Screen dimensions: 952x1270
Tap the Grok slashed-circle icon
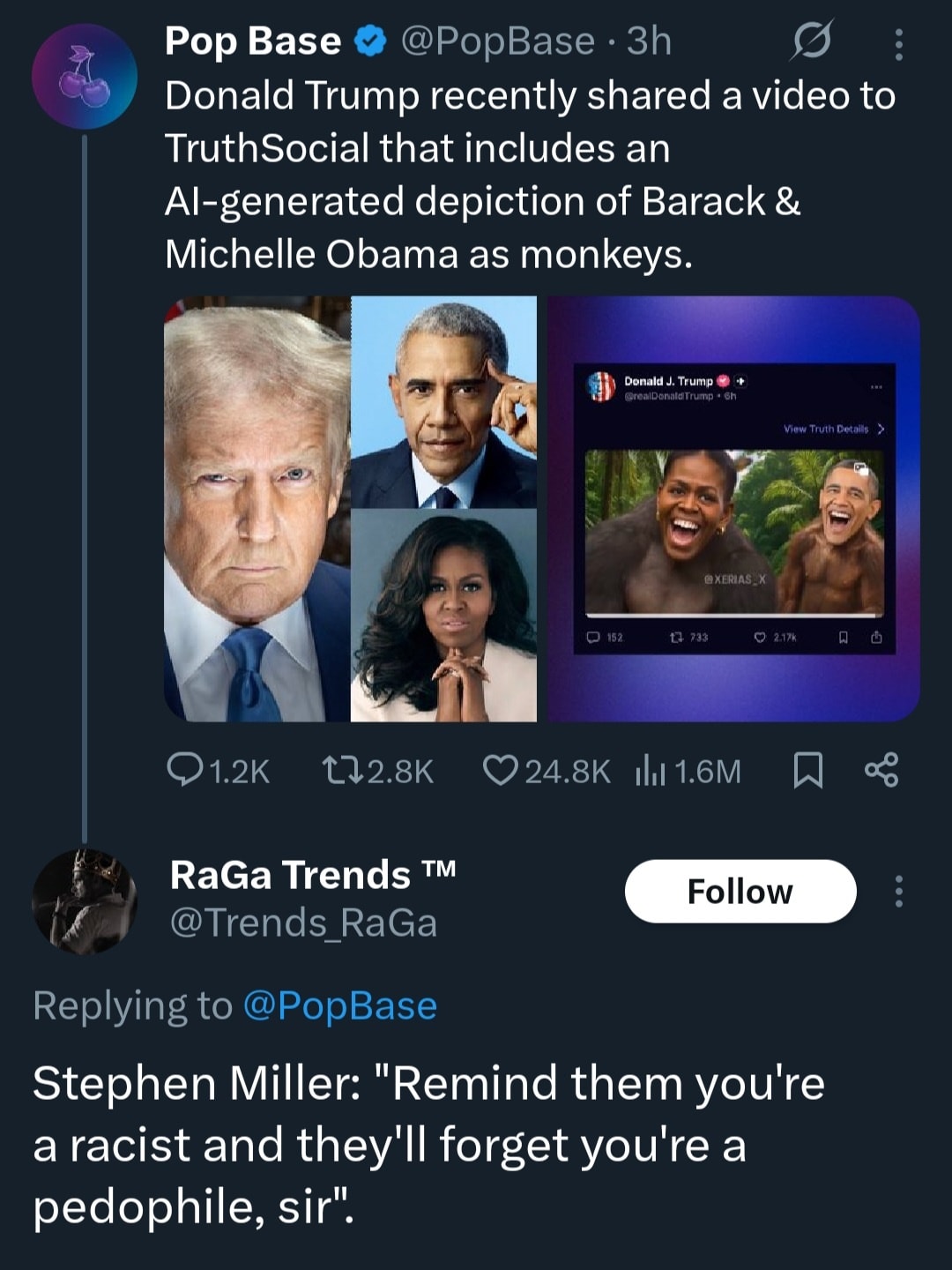(x=811, y=41)
